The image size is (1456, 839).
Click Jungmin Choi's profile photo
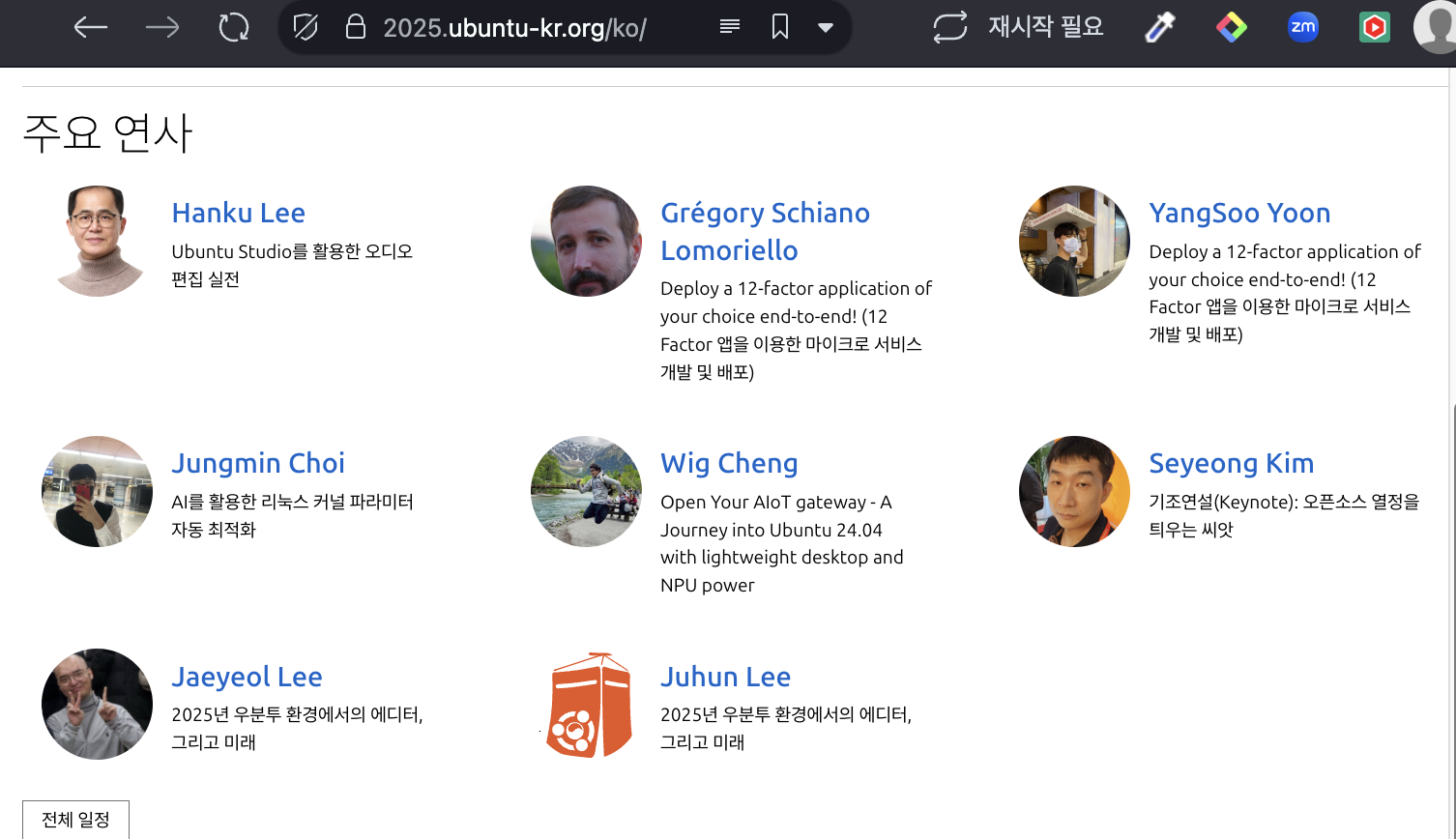click(97, 491)
